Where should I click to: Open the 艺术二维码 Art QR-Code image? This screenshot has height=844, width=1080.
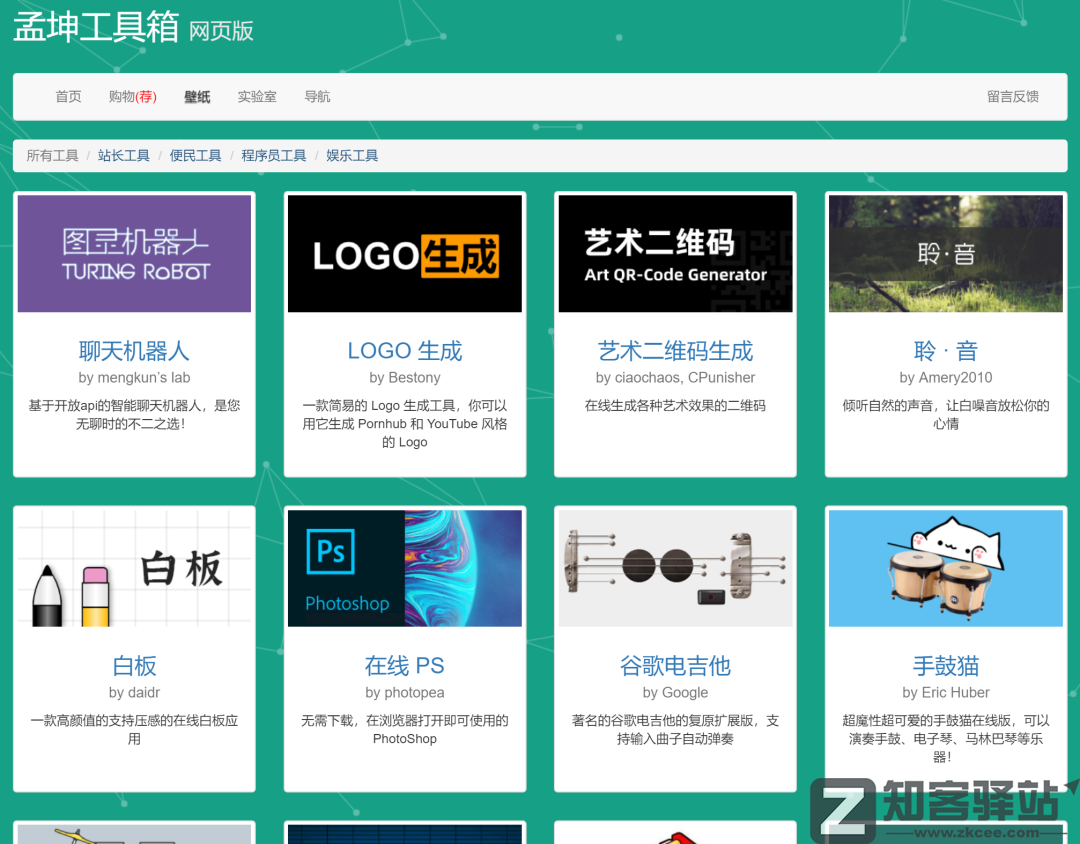(675, 253)
